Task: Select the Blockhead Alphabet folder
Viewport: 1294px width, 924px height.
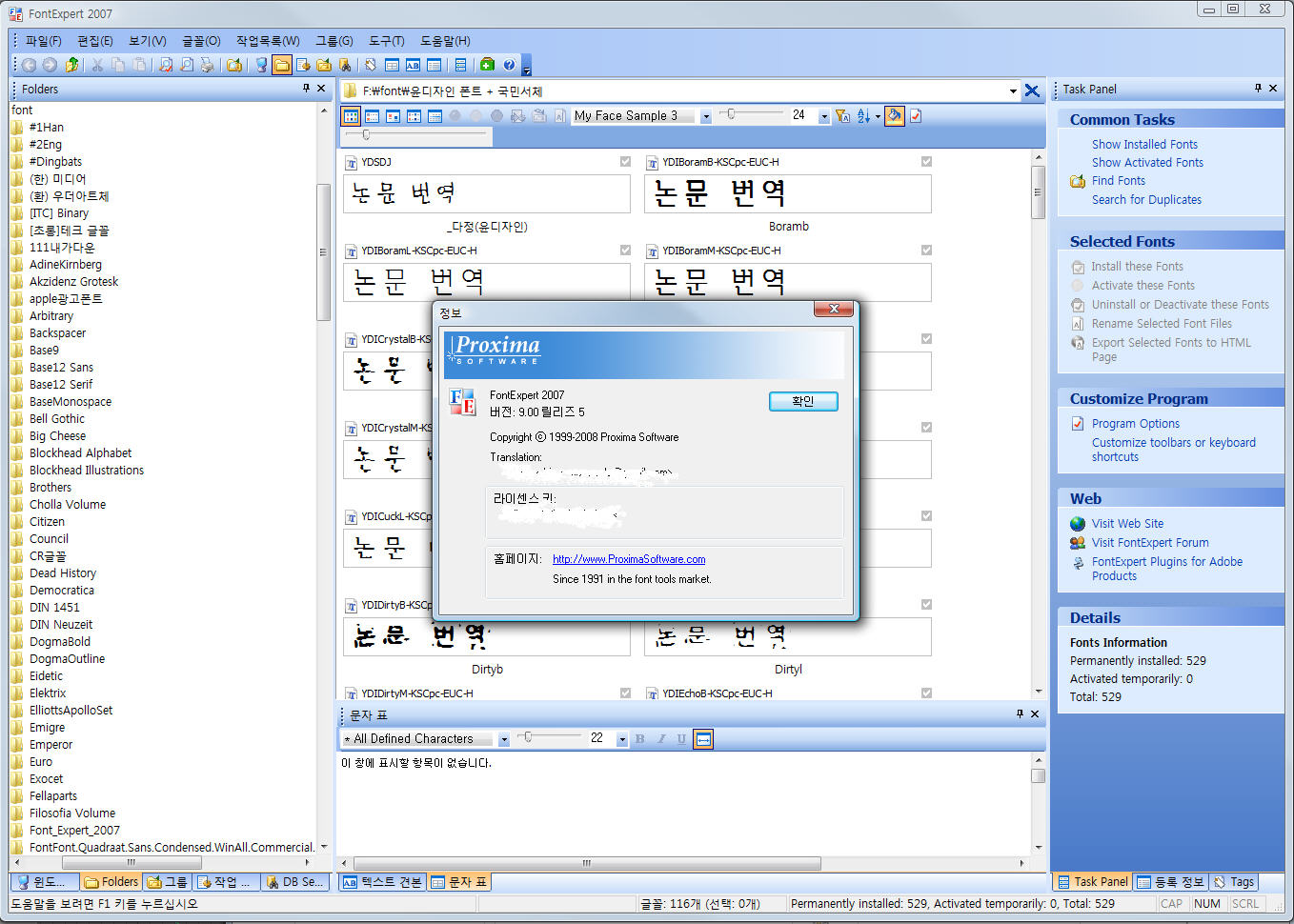Action: point(80,453)
